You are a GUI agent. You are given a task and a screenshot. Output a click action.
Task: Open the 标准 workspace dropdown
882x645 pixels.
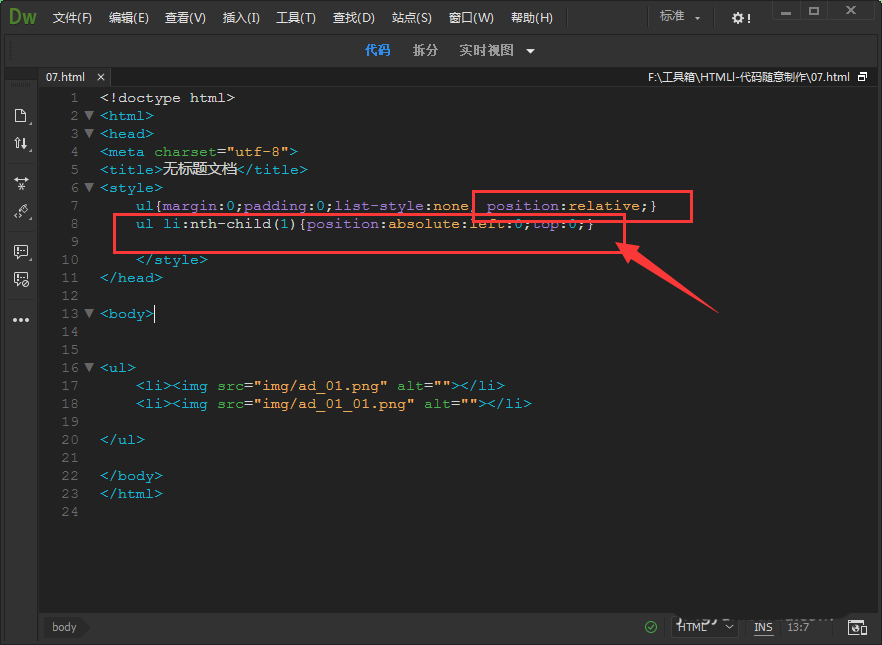(x=680, y=18)
